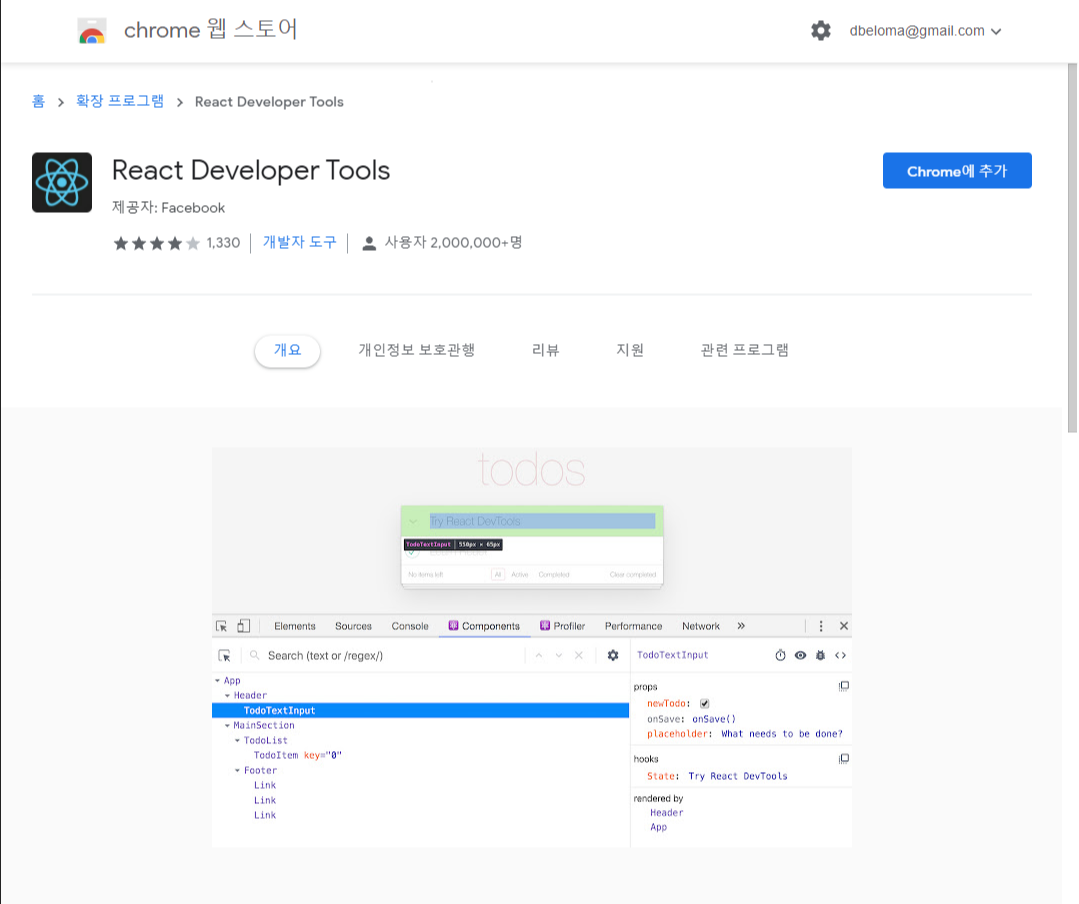The image size is (1079, 904).
Task: Open the DevTools three-dot menu
Action: (821, 626)
